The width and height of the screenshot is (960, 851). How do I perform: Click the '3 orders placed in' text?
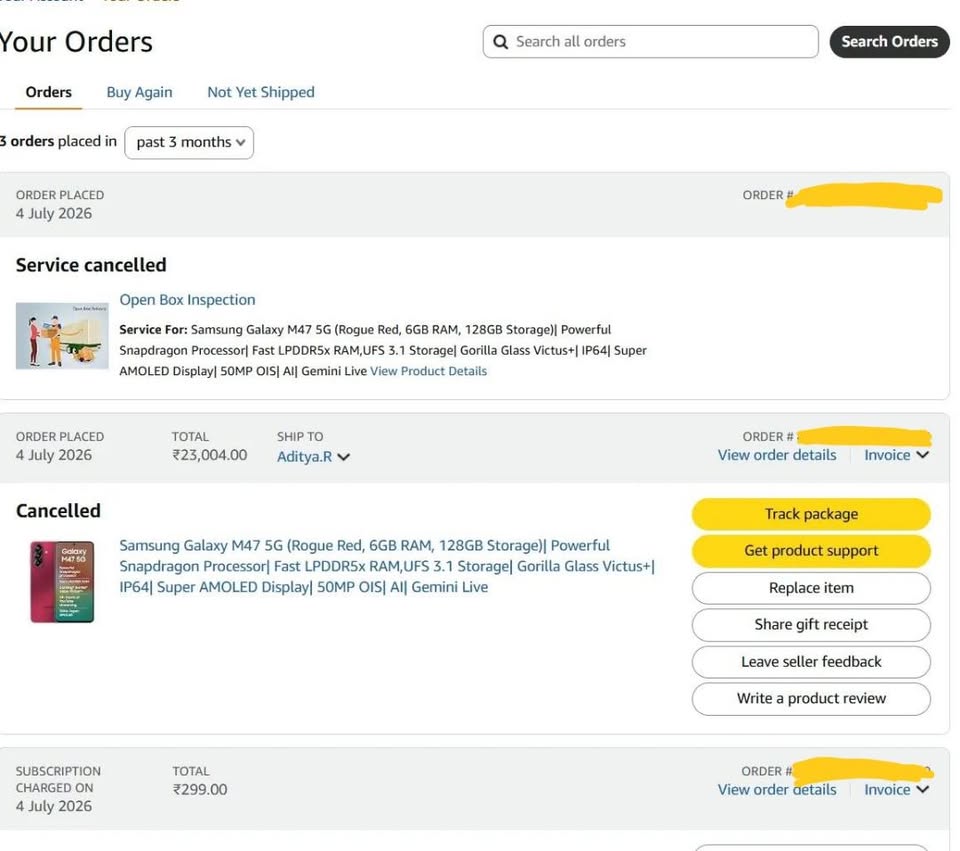tap(58, 141)
